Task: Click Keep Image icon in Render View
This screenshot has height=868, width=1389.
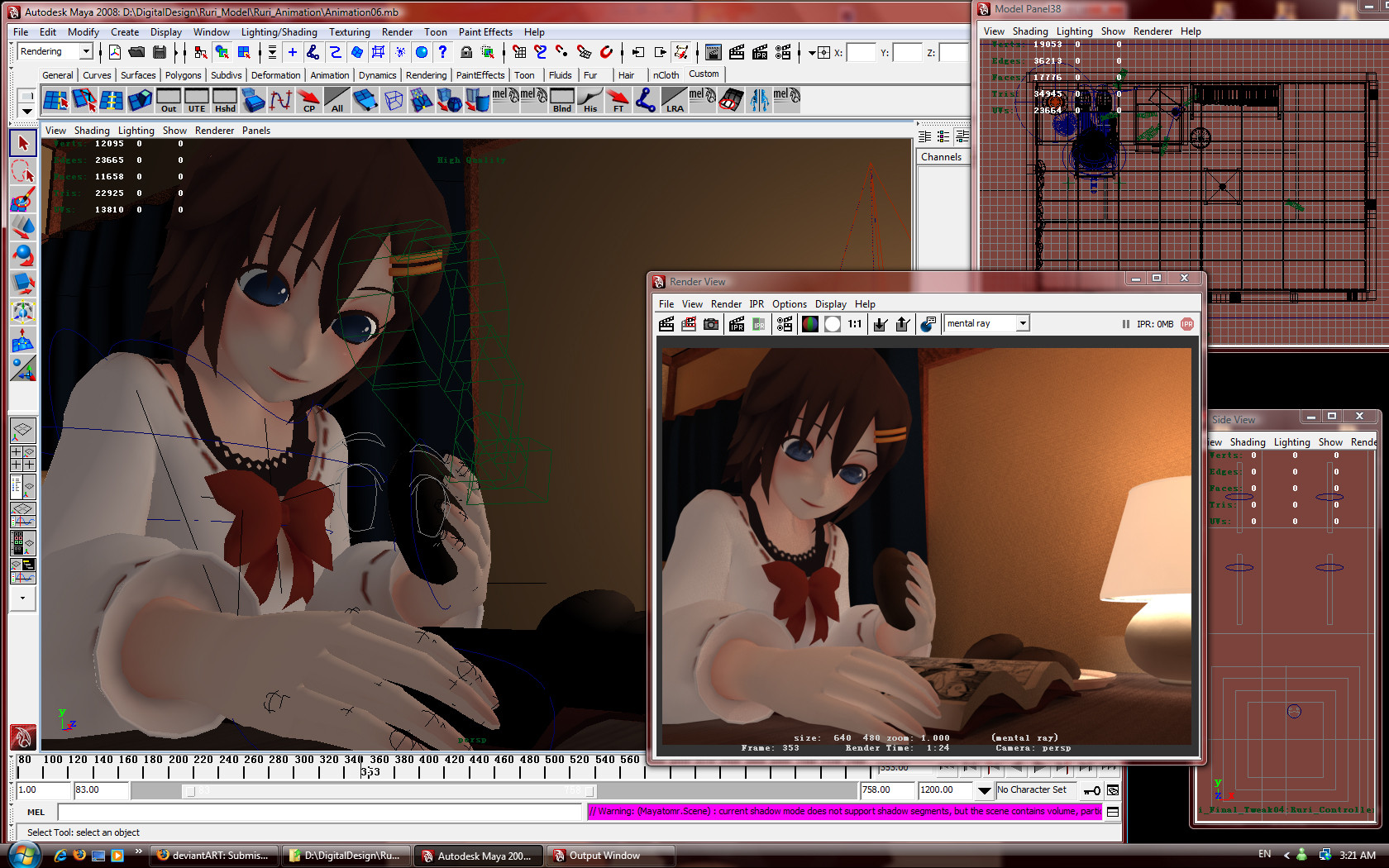Action: tap(881, 324)
